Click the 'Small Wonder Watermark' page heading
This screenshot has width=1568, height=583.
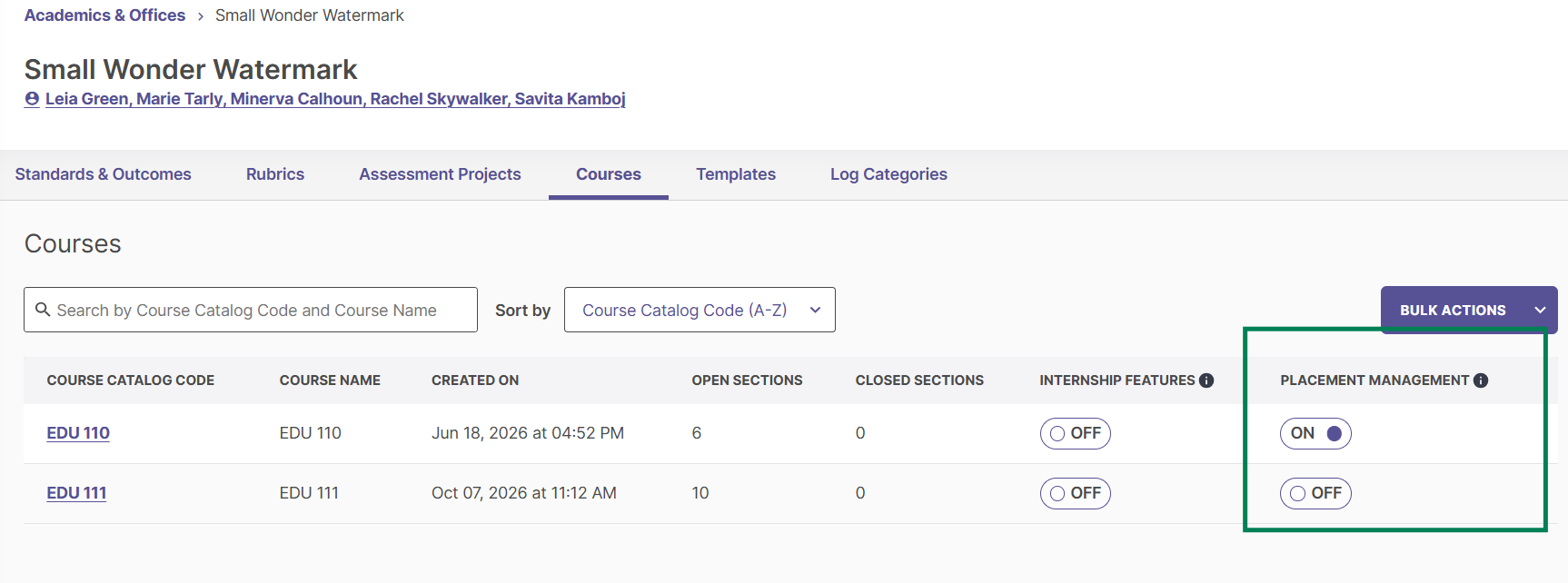(191, 69)
